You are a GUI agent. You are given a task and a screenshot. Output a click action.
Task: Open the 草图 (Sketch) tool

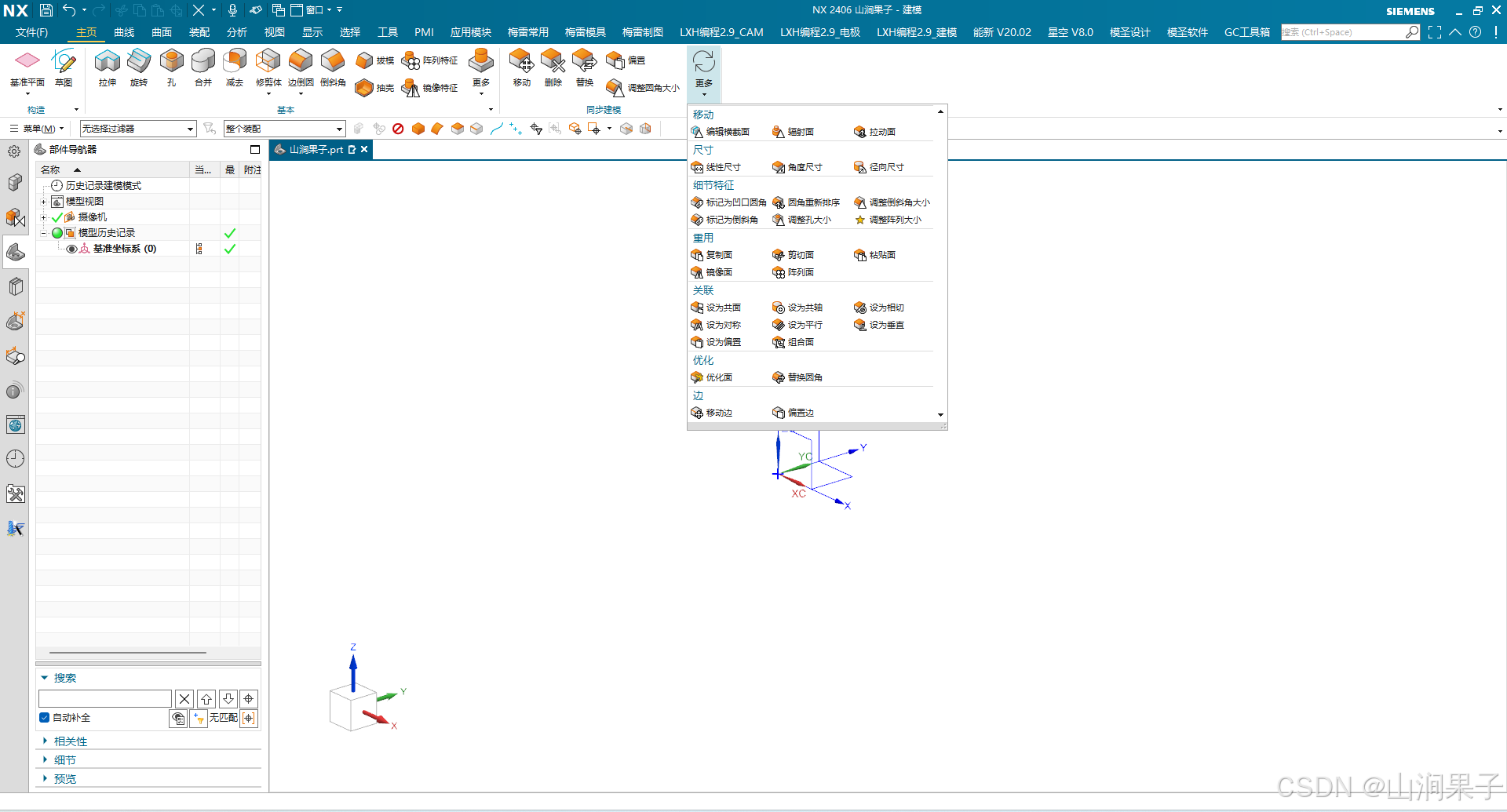click(x=64, y=67)
